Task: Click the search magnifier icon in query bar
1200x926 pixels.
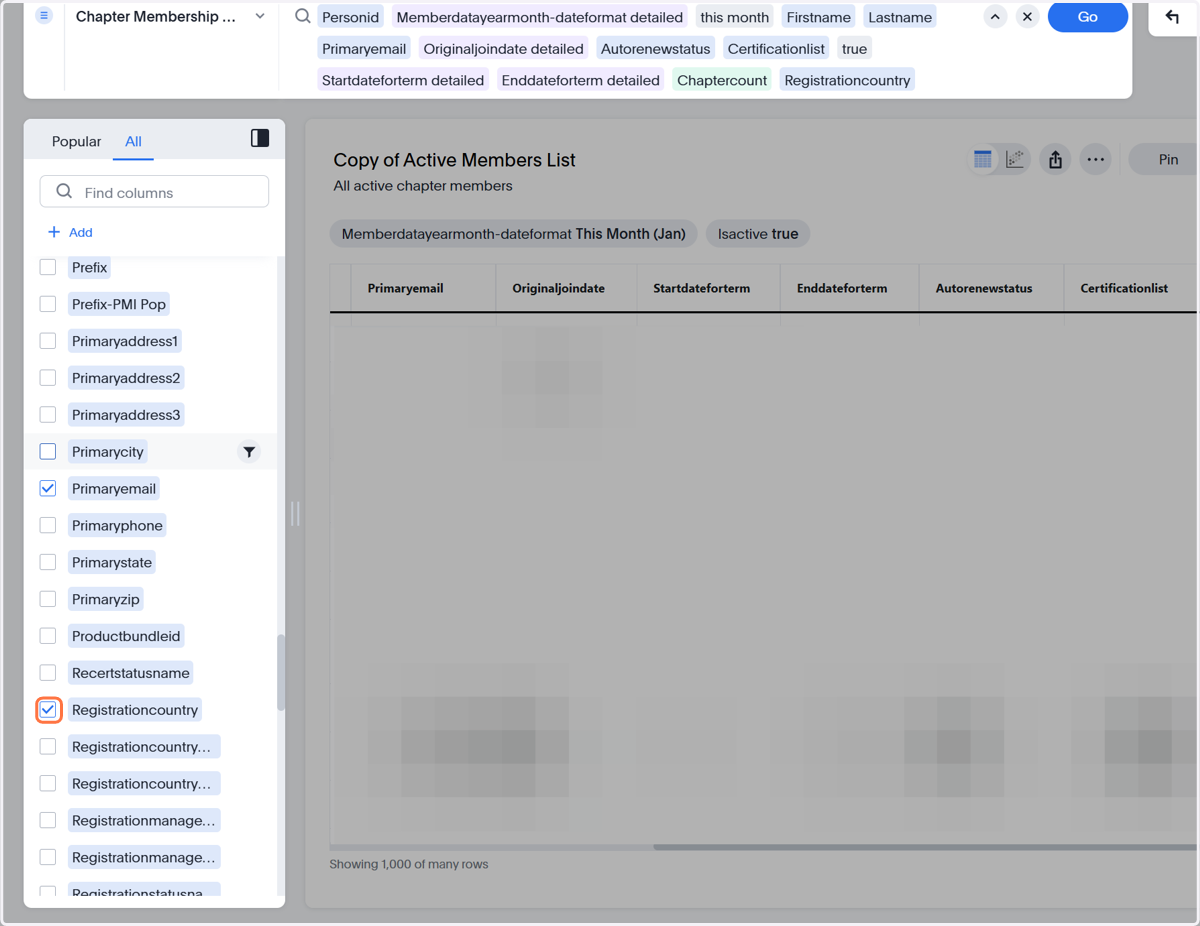Action: click(302, 16)
